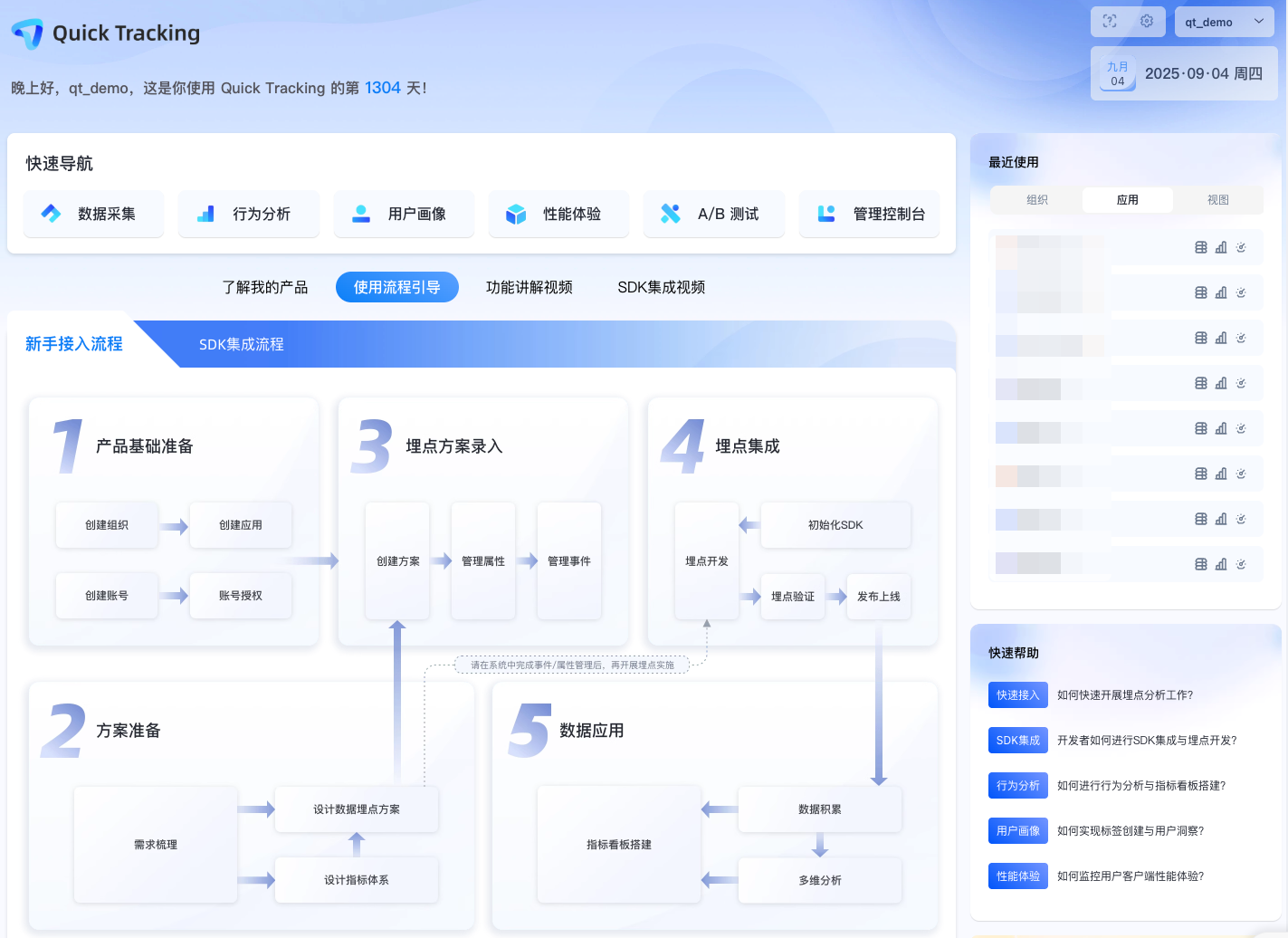Switch to SDK集成视频 tab
The height and width of the screenshot is (938, 1288).
coord(662,287)
